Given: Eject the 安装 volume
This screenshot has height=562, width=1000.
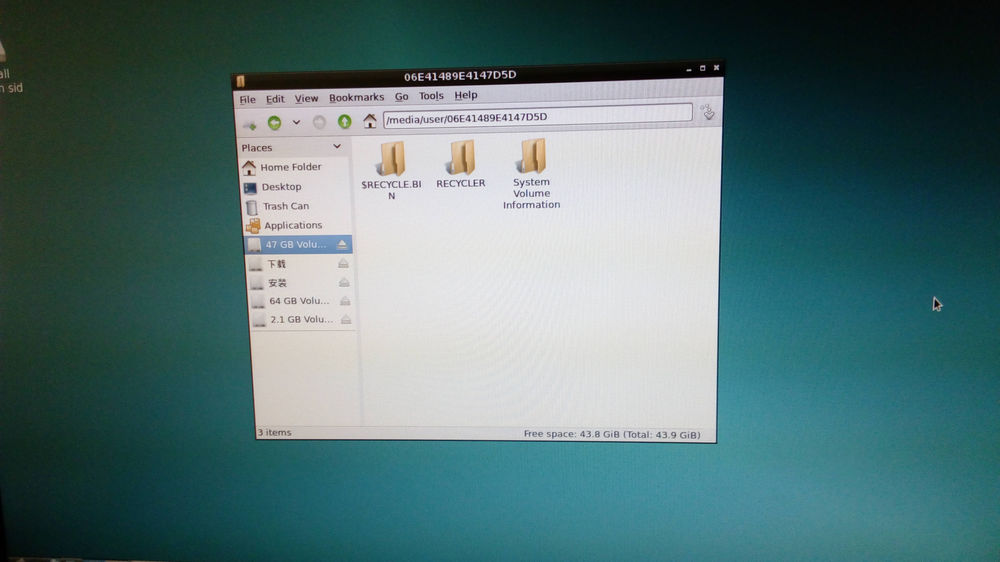Looking at the screenshot, I should coord(344,282).
